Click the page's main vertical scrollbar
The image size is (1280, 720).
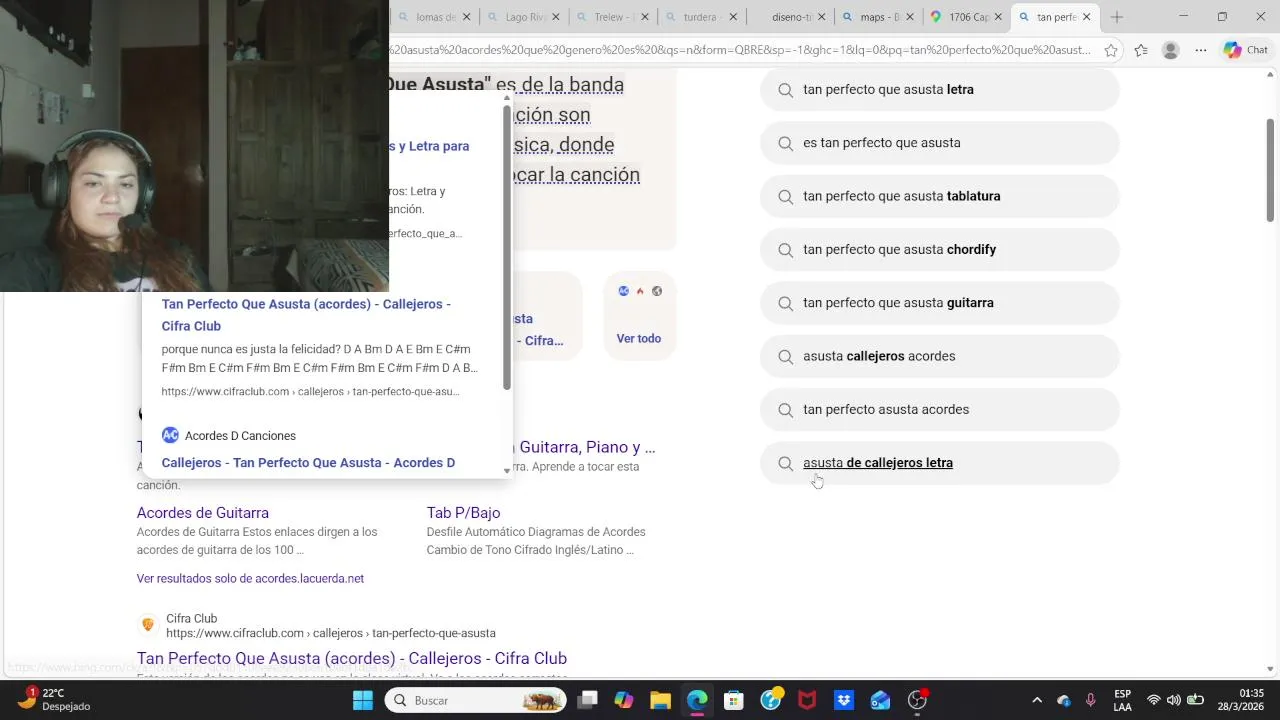[1271, 170]
